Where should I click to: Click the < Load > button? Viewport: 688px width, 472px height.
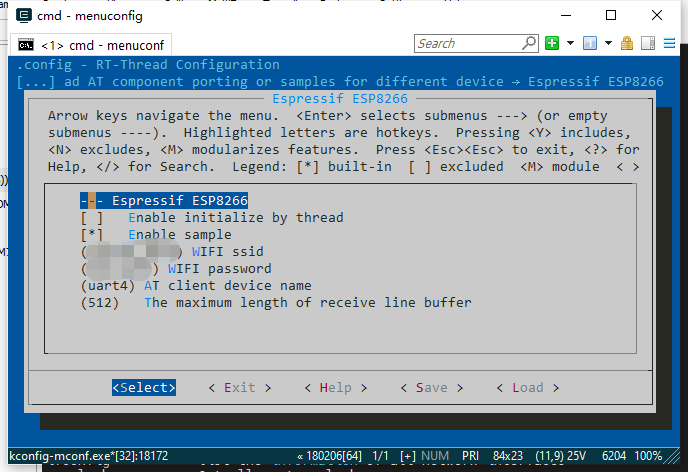(x=528, y=388)
